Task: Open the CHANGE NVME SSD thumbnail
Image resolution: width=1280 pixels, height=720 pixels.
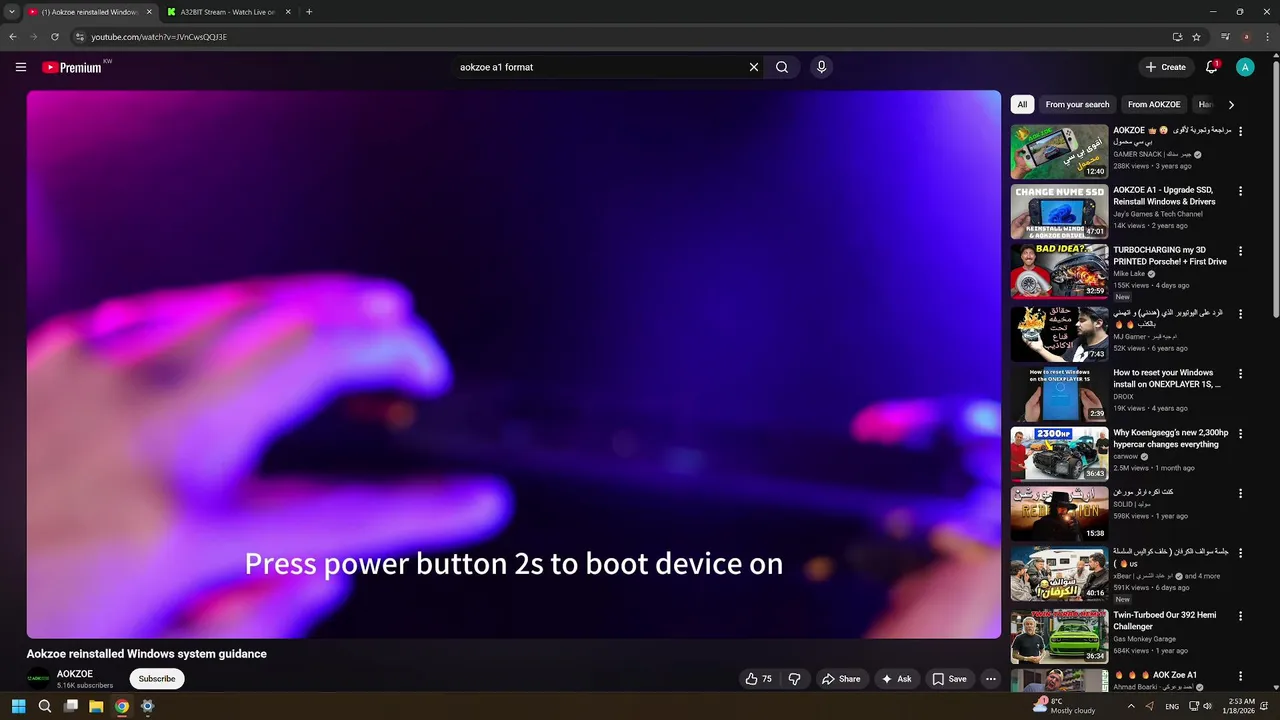Action: tap(1059, 211)
